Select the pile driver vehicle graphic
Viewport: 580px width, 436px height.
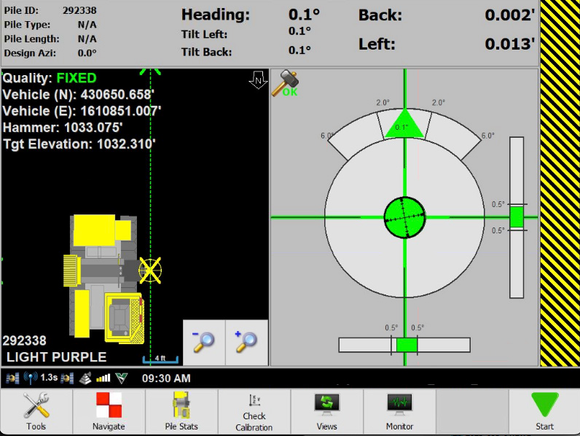point(104,278)
